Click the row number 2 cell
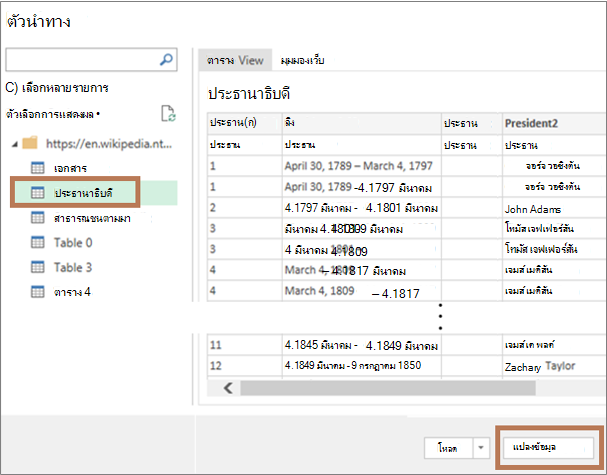Viewport: 607px width, 475px height. [x=244, y=208]
